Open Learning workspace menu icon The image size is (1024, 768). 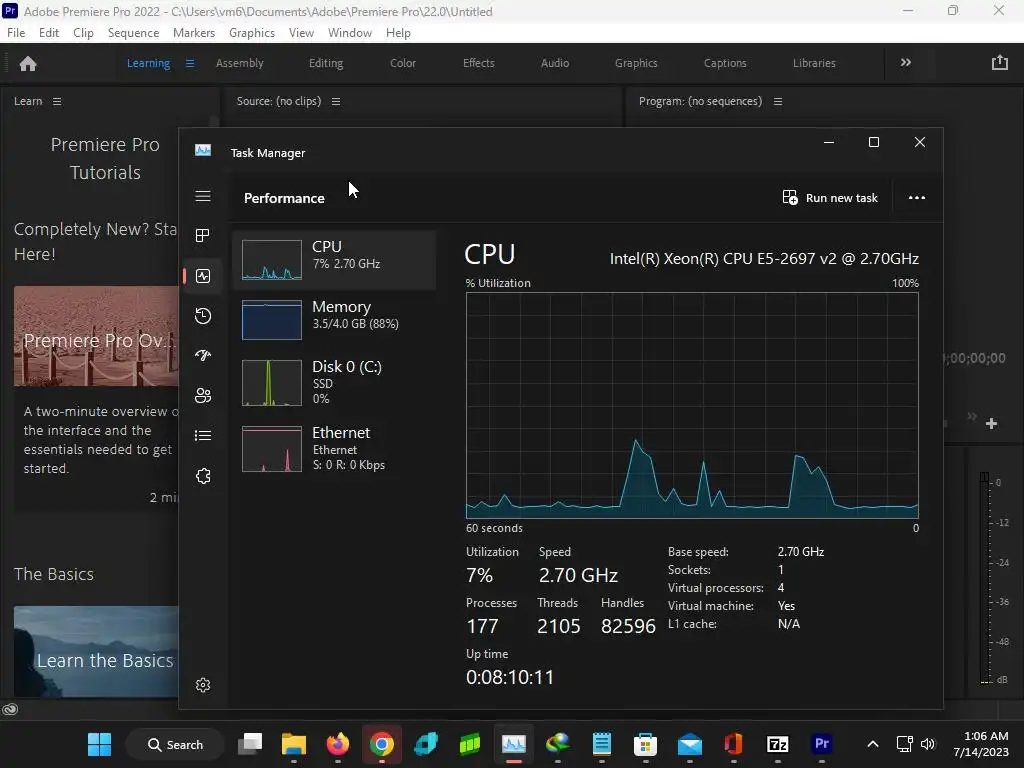click(x=189, y=63)
